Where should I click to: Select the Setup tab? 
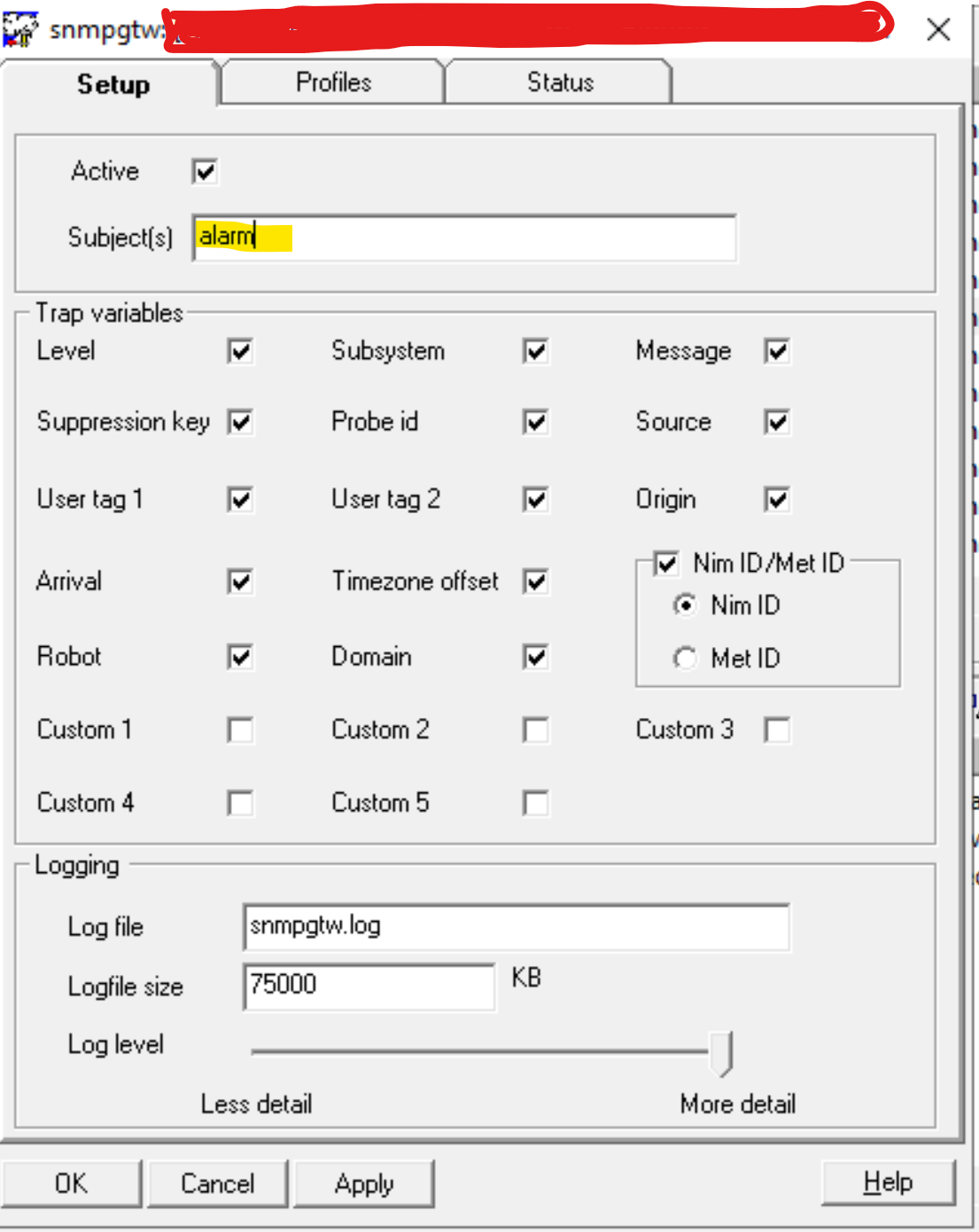(x=113, y=84)
